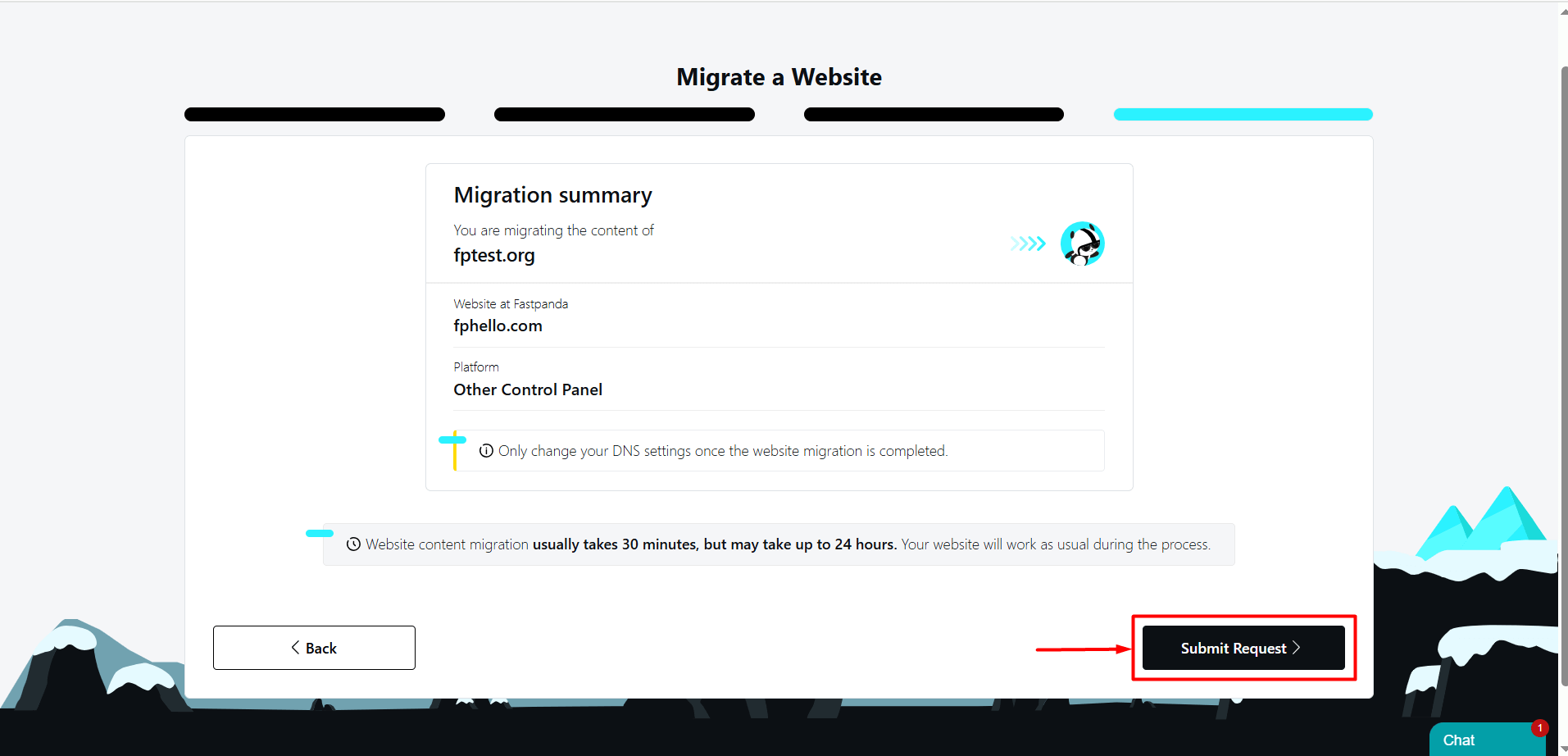Click the Migration summary heading
This screenshot has height=756, width=1568.
tap(552, 195)
